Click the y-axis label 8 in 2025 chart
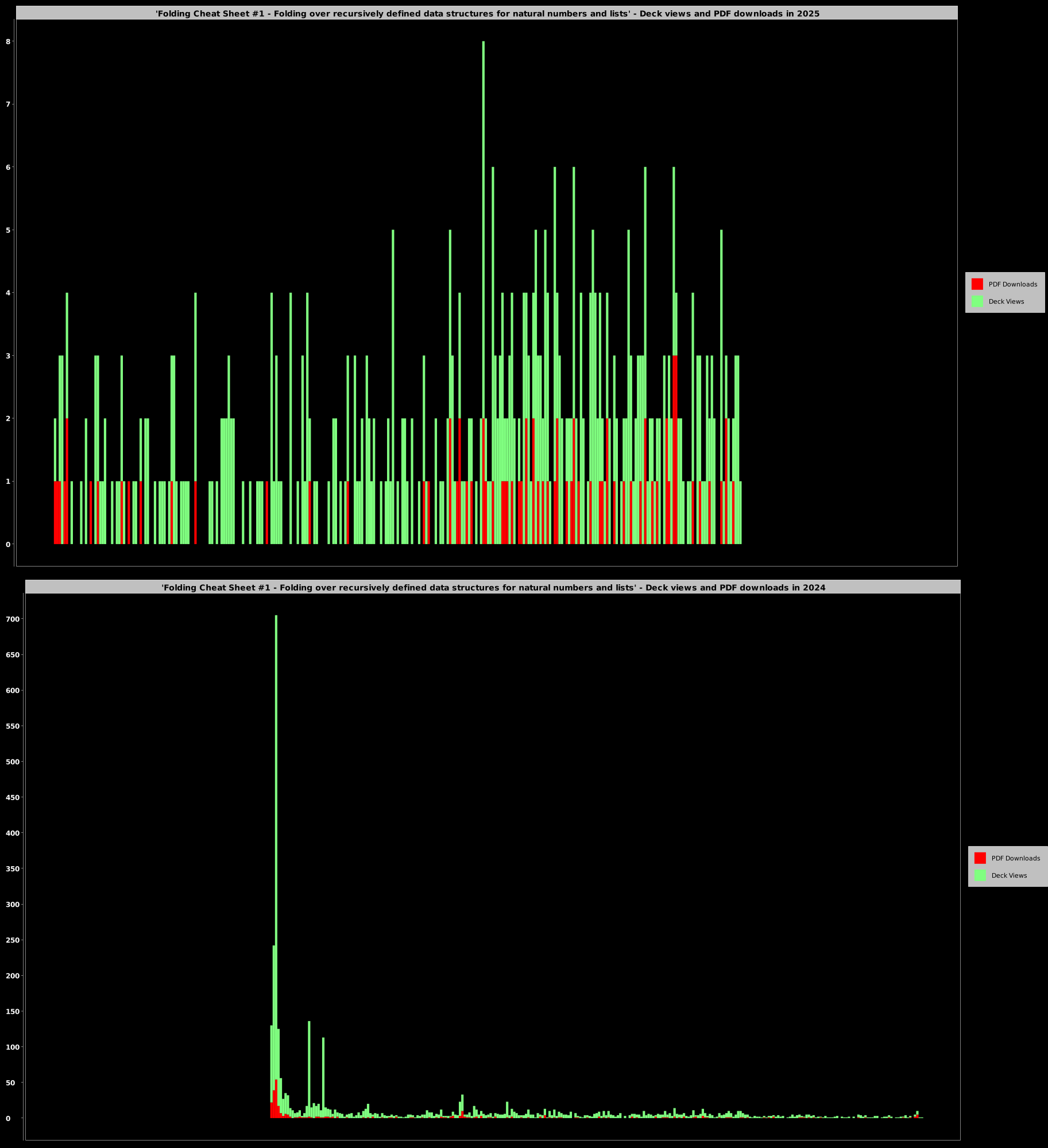This screenshot has width=1048, height=1148. tap(8, 41)
